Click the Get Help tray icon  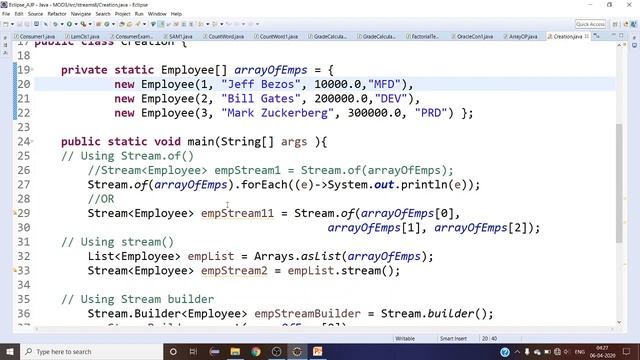coord(505,352)
